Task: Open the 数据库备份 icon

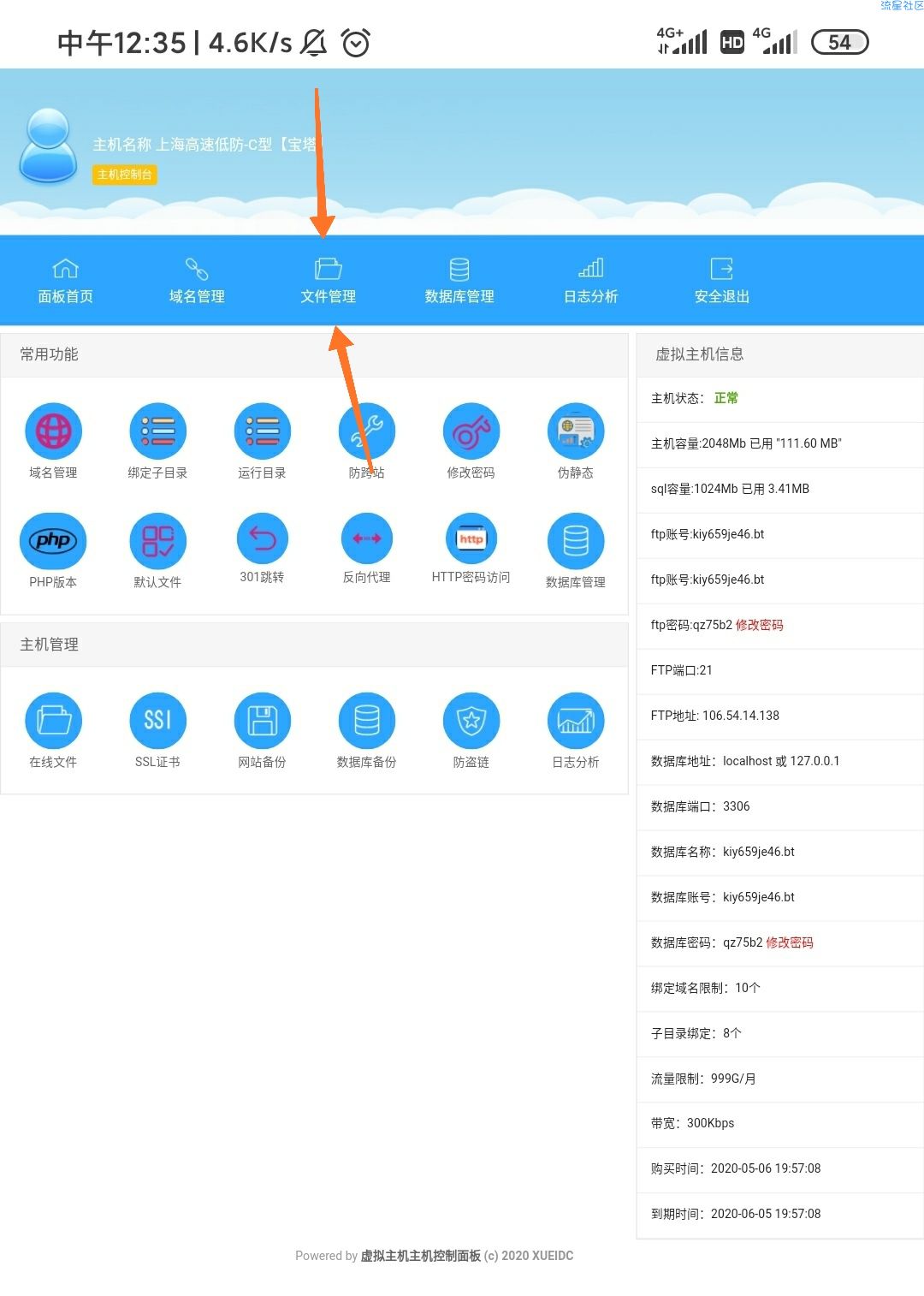Action: click(366, 721)
